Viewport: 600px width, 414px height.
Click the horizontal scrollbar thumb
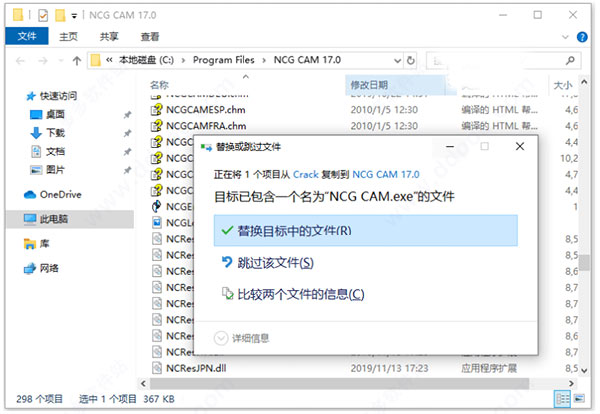pyautogui.click(x=339, y=383)
